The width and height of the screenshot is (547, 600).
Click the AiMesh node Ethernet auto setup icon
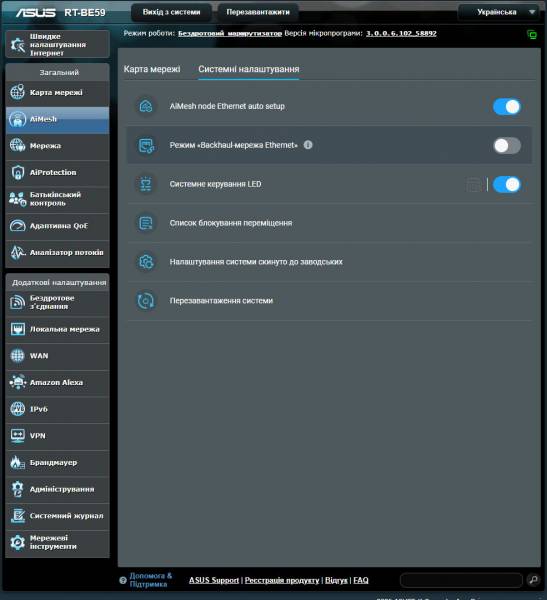(146, 106)
